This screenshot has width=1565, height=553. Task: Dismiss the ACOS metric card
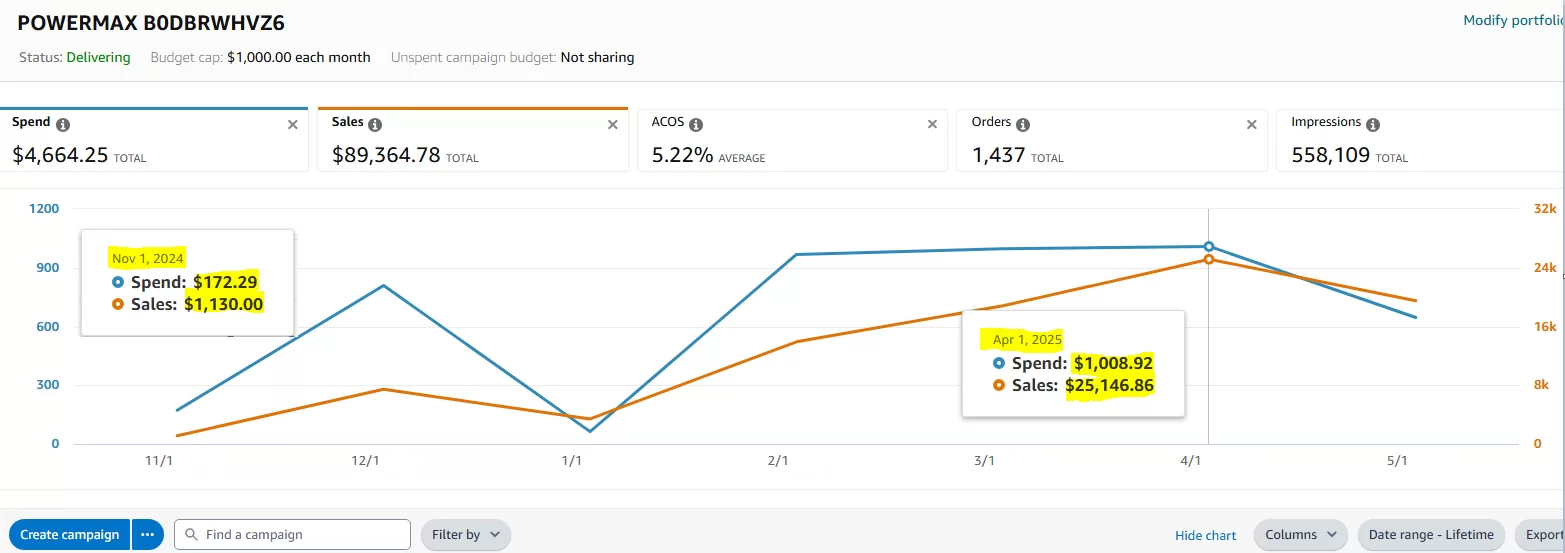pyautogui.click(x=932, y=125)
